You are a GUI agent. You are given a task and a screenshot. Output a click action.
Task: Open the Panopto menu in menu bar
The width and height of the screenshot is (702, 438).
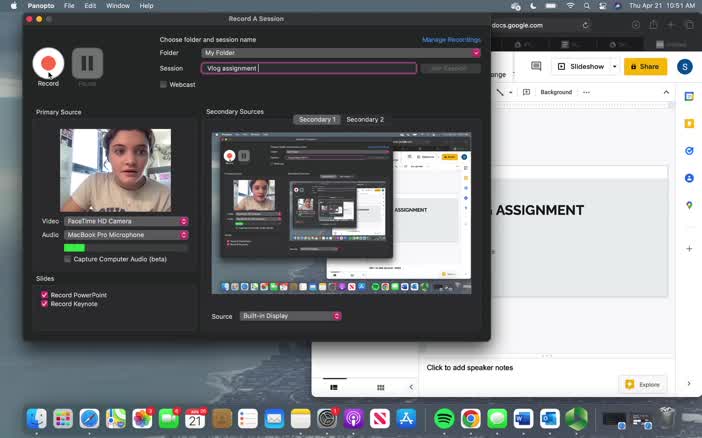[x=41, y=6]
